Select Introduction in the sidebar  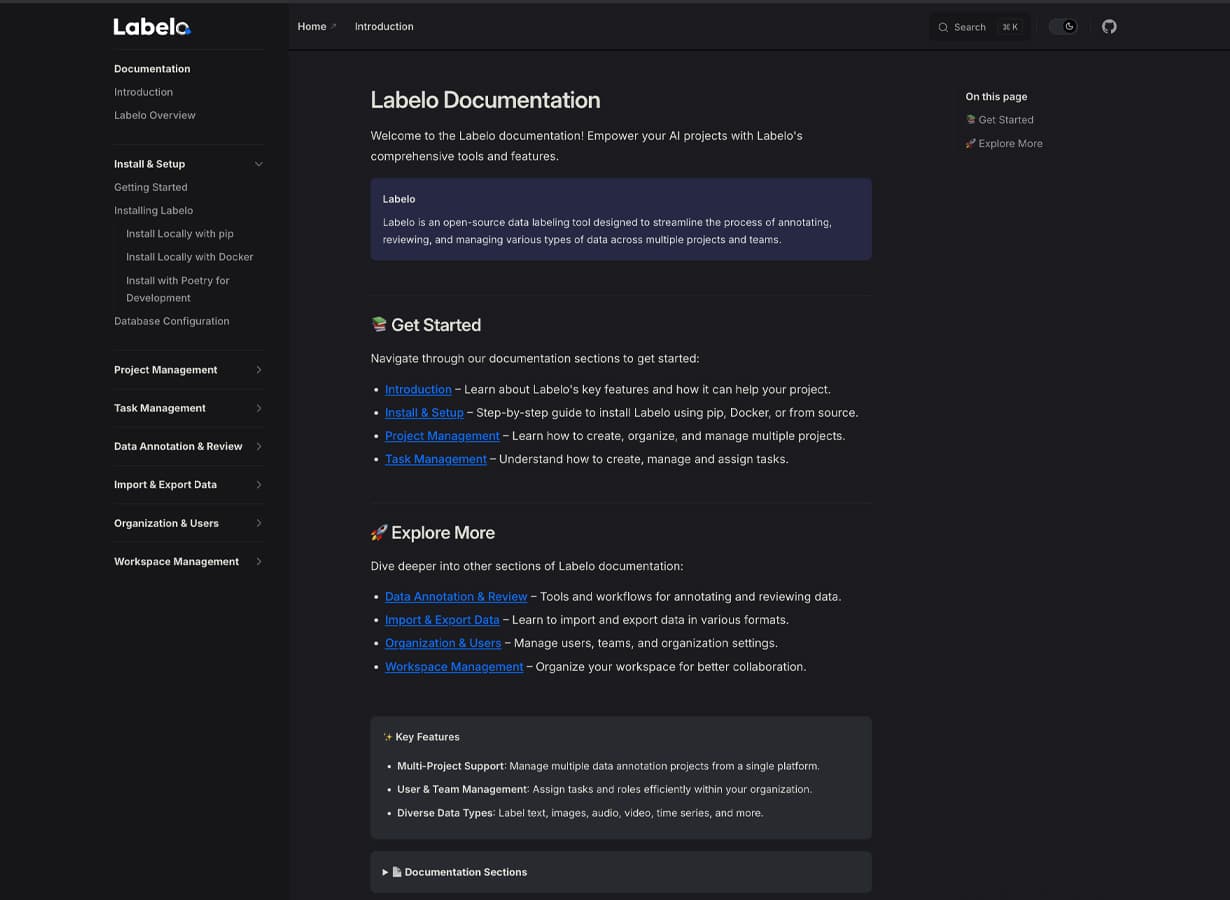tap(143, 92)
